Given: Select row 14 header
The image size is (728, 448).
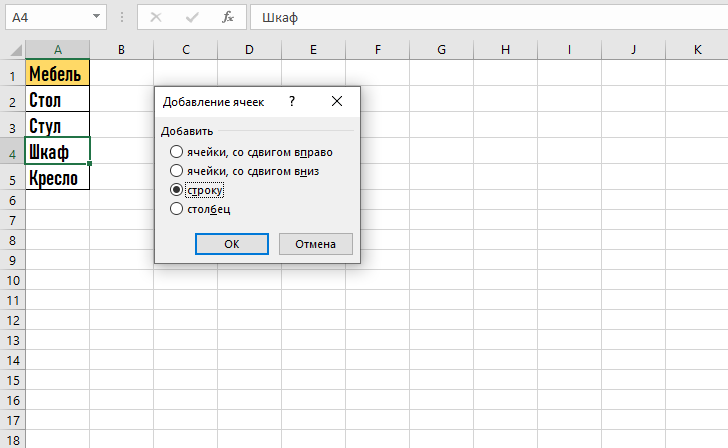Looking at the screenshot, I should 13,360.
